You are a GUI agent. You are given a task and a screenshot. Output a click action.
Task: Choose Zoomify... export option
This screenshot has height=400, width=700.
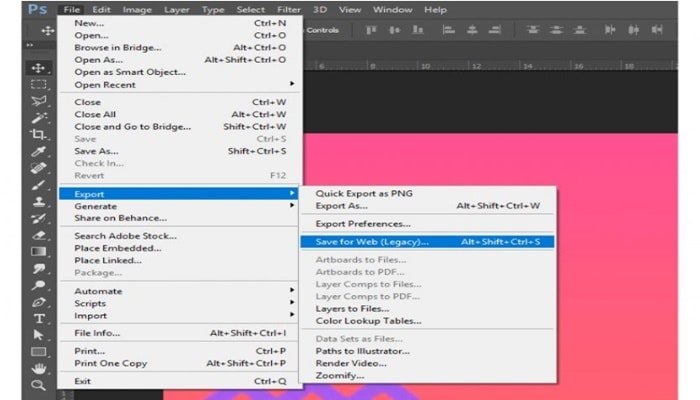point(428,375)
